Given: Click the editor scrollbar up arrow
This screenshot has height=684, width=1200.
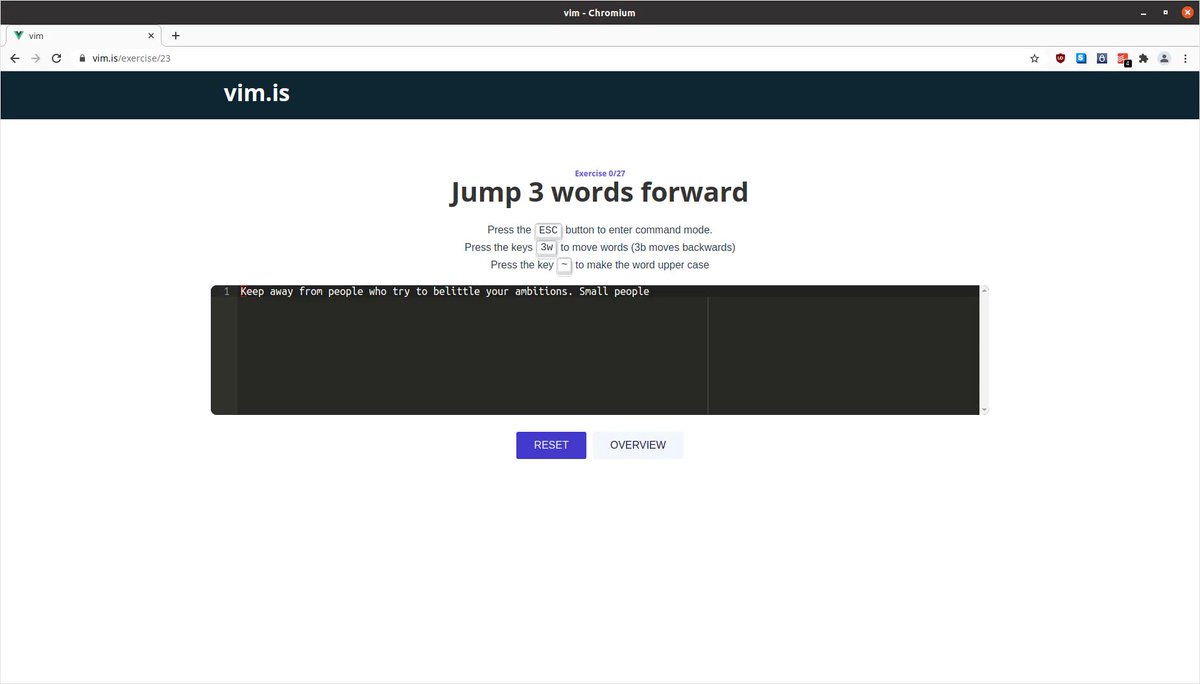Looking at the screenshot, I should [x=985, y=290].
